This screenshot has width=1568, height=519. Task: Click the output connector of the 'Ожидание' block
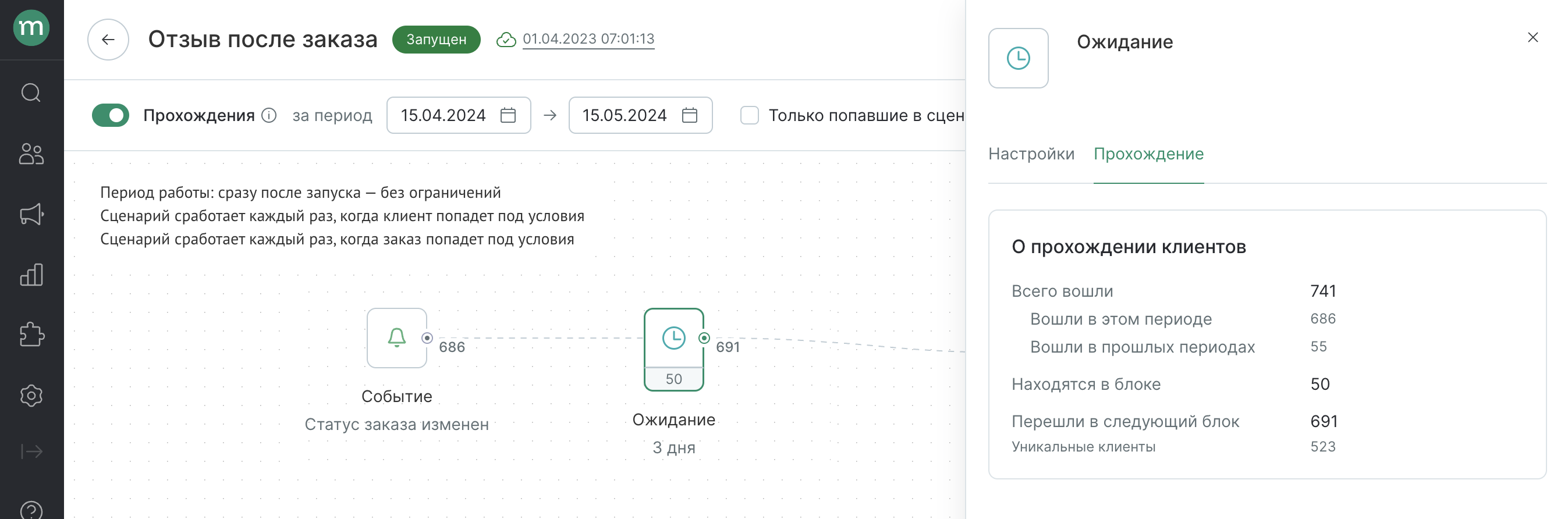point(704,337)
